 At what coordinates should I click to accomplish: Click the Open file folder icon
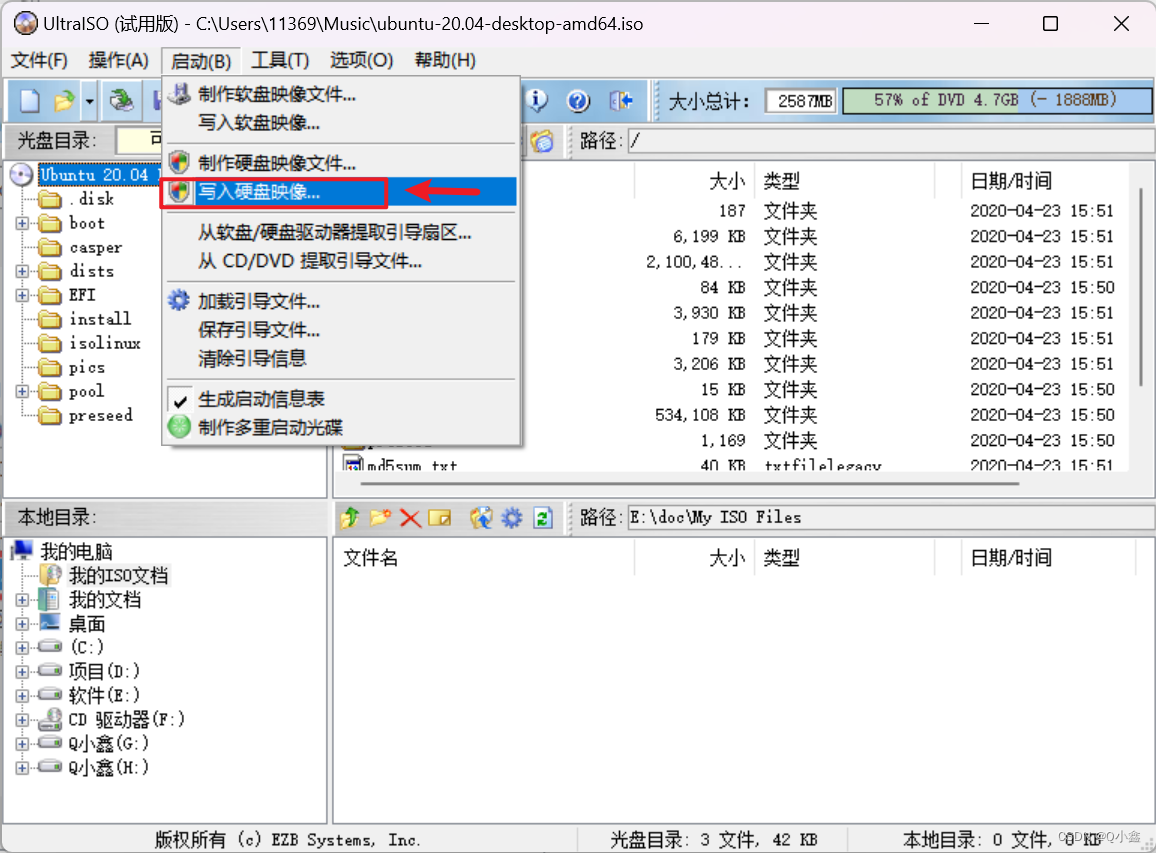coord(64,100)
